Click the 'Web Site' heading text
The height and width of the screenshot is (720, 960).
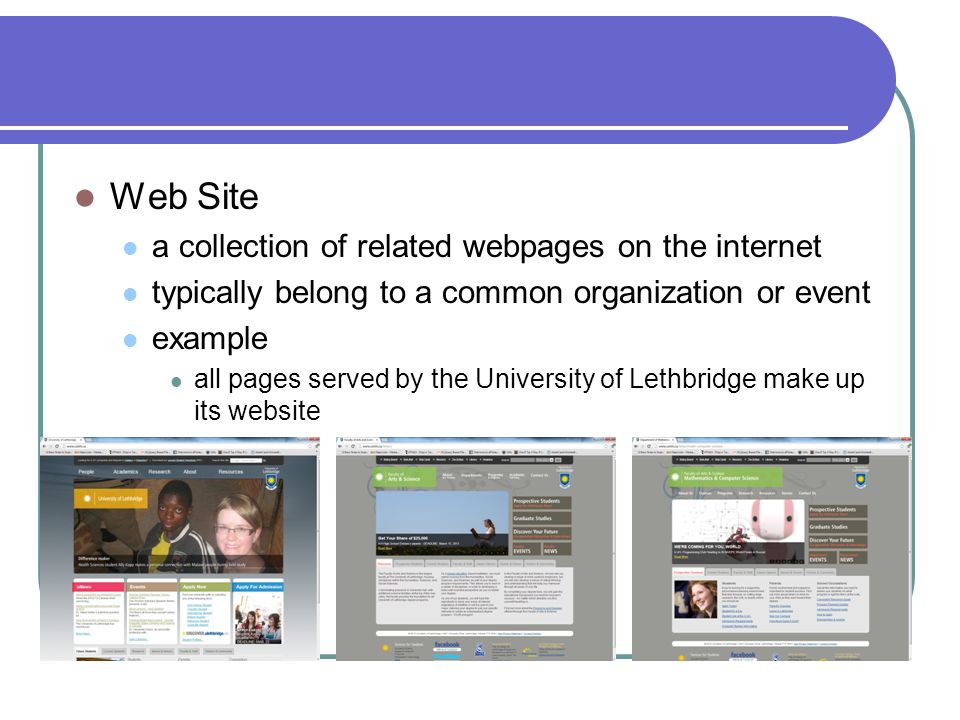184,197
